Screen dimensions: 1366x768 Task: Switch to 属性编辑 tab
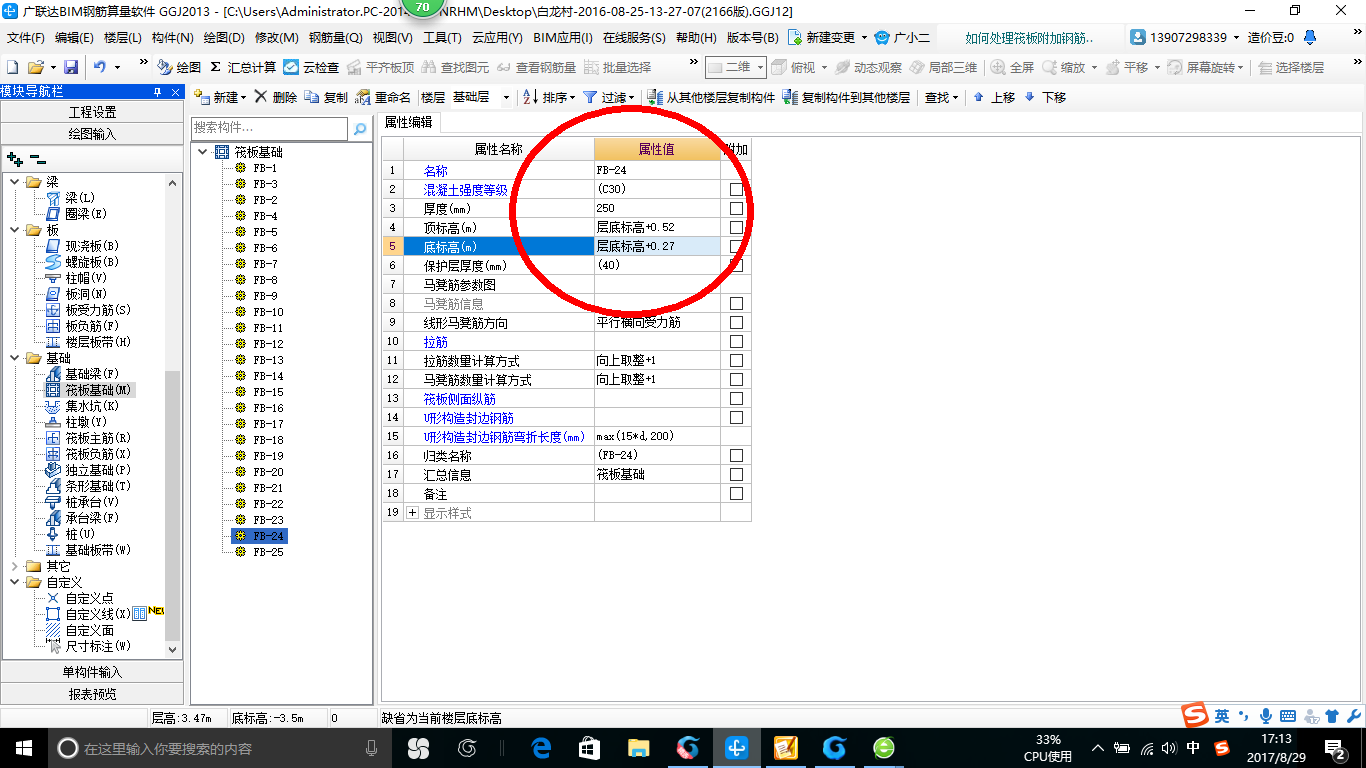tap(409, 122)
